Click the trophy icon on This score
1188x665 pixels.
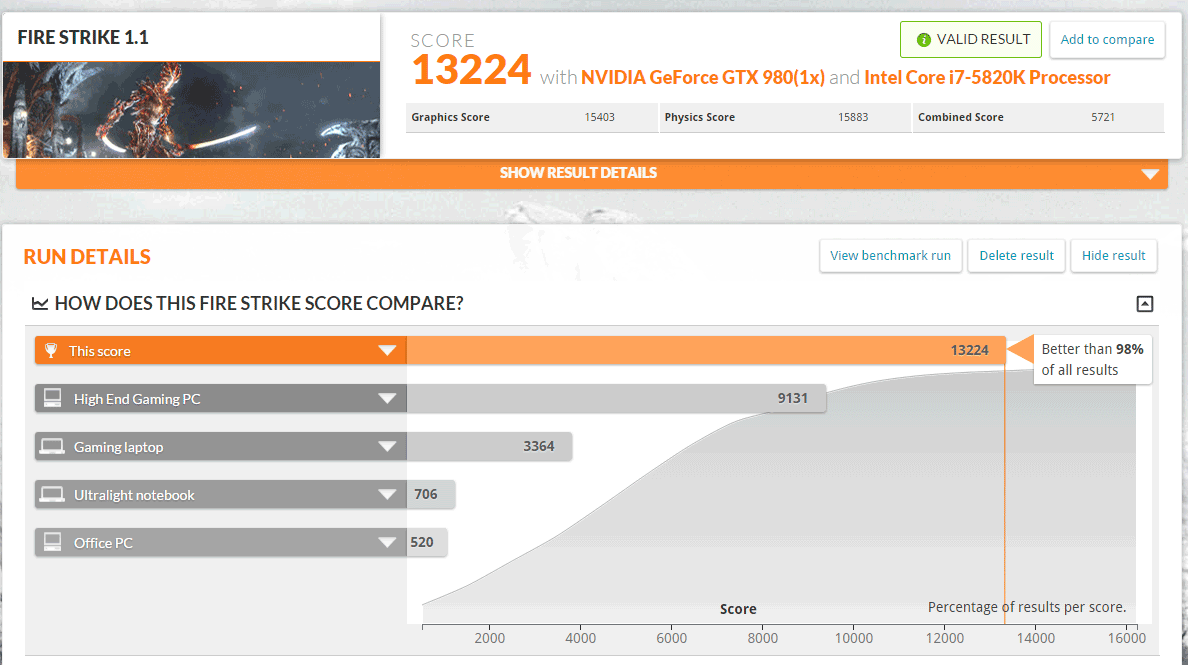coord(51,351)
